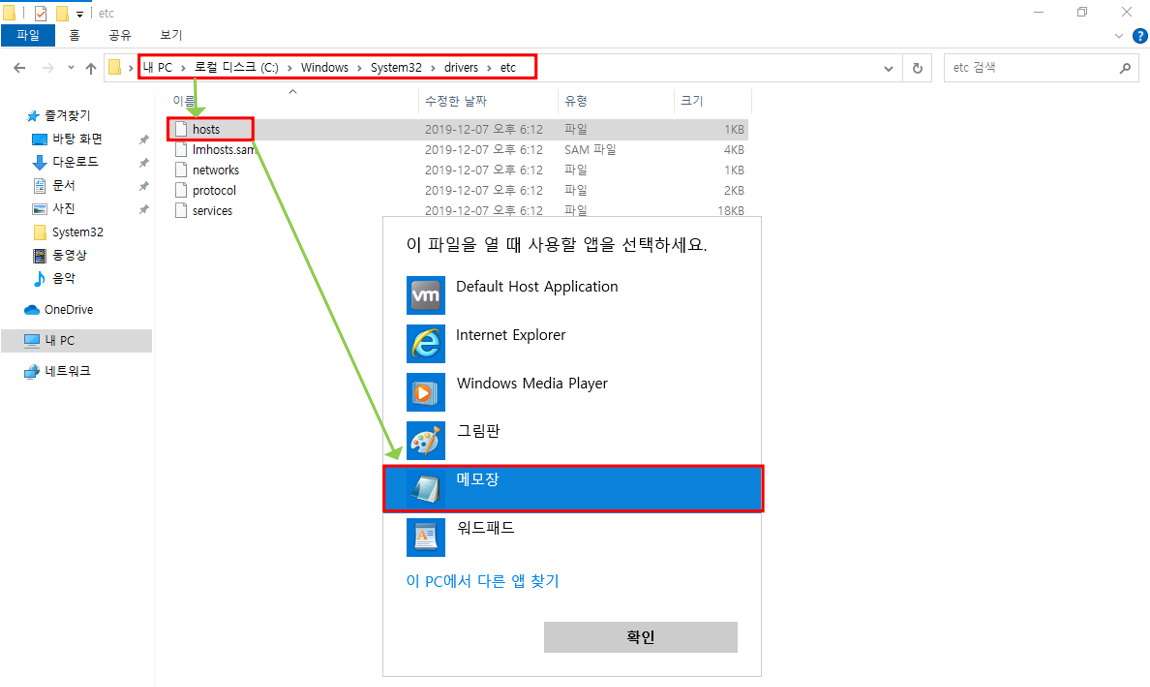Open 문서 in navigation pane
1150x687 pixels.
[54, 185]
